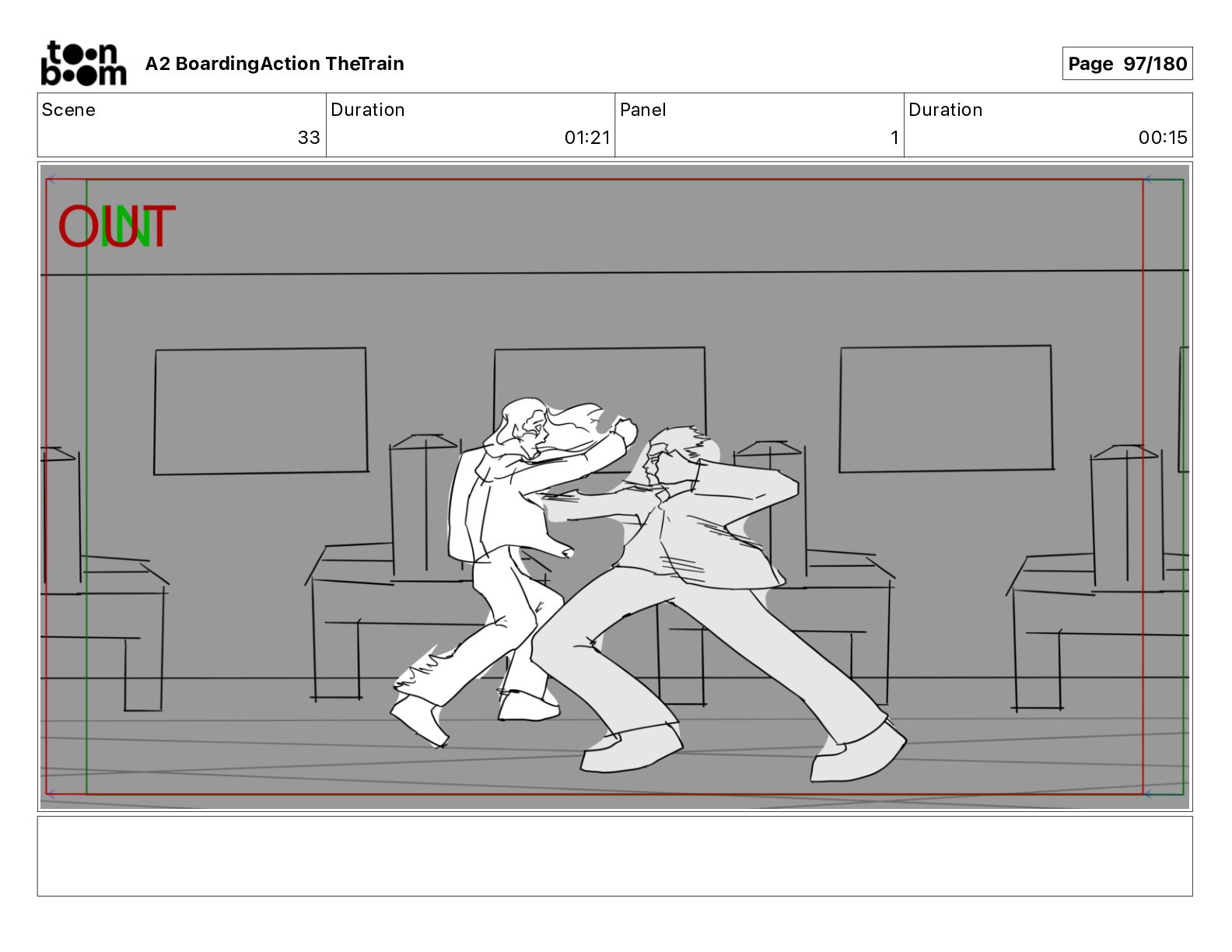Click the overlapping 'OUT/IN' camera label

[x=117, y=226]
